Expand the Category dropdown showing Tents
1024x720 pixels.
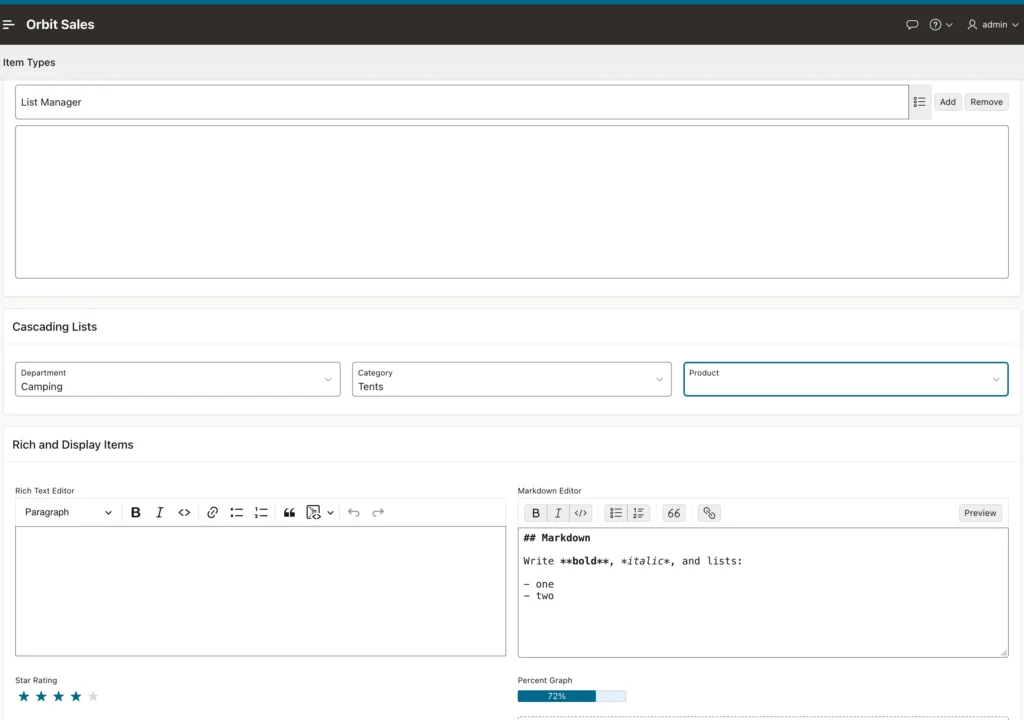click(x=511, y=380)
